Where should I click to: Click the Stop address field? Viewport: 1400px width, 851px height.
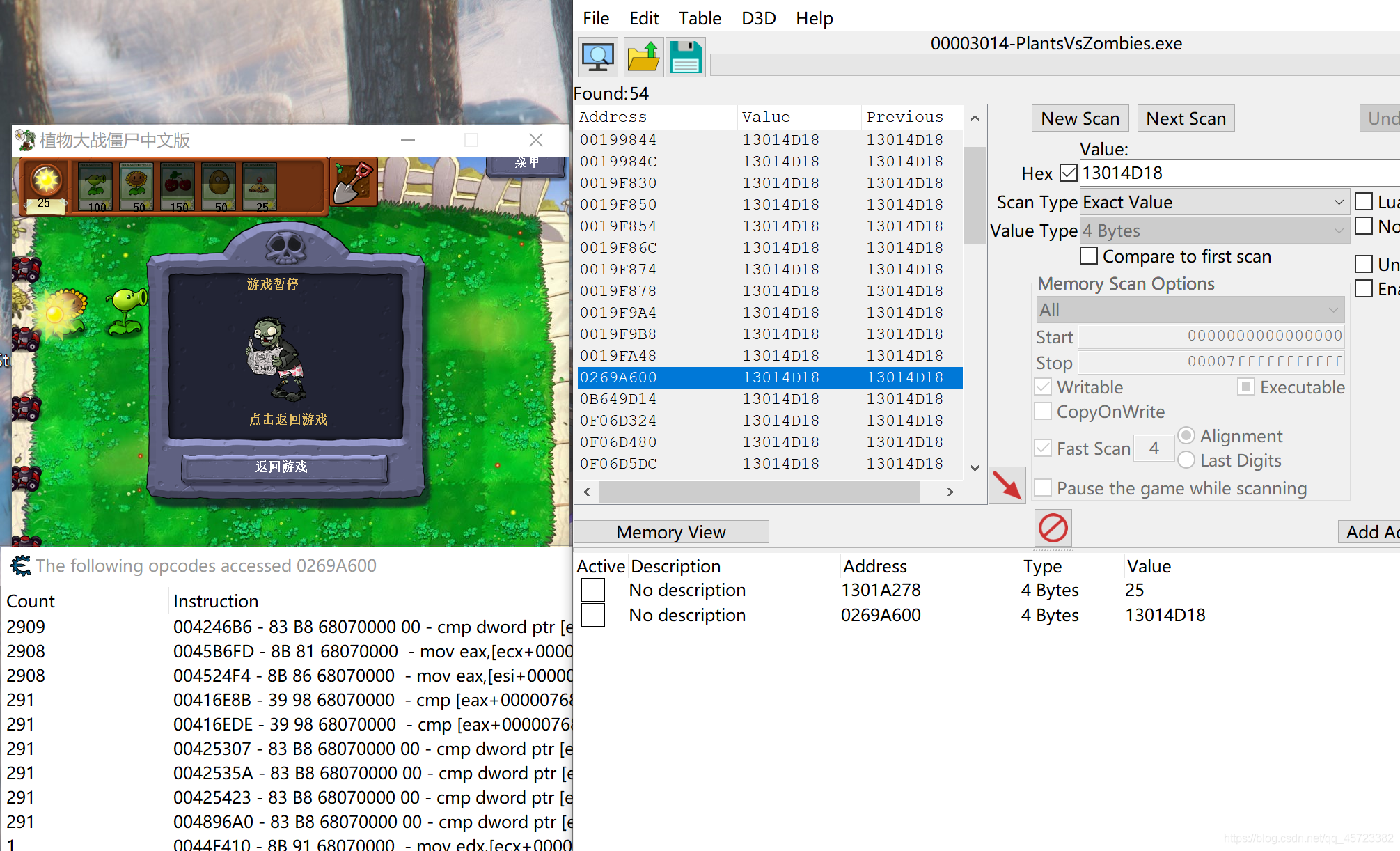coord(1211,362)
